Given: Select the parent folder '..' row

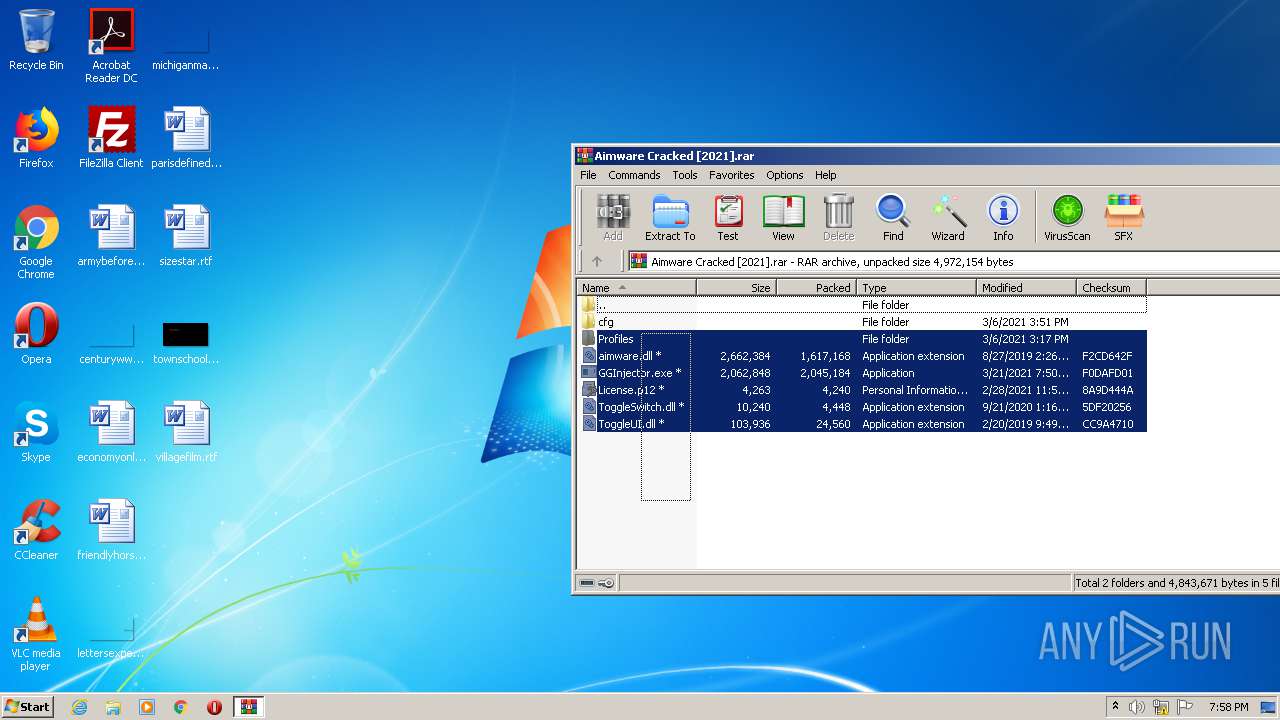Looking at the screenshot, I should pos(862,305).
